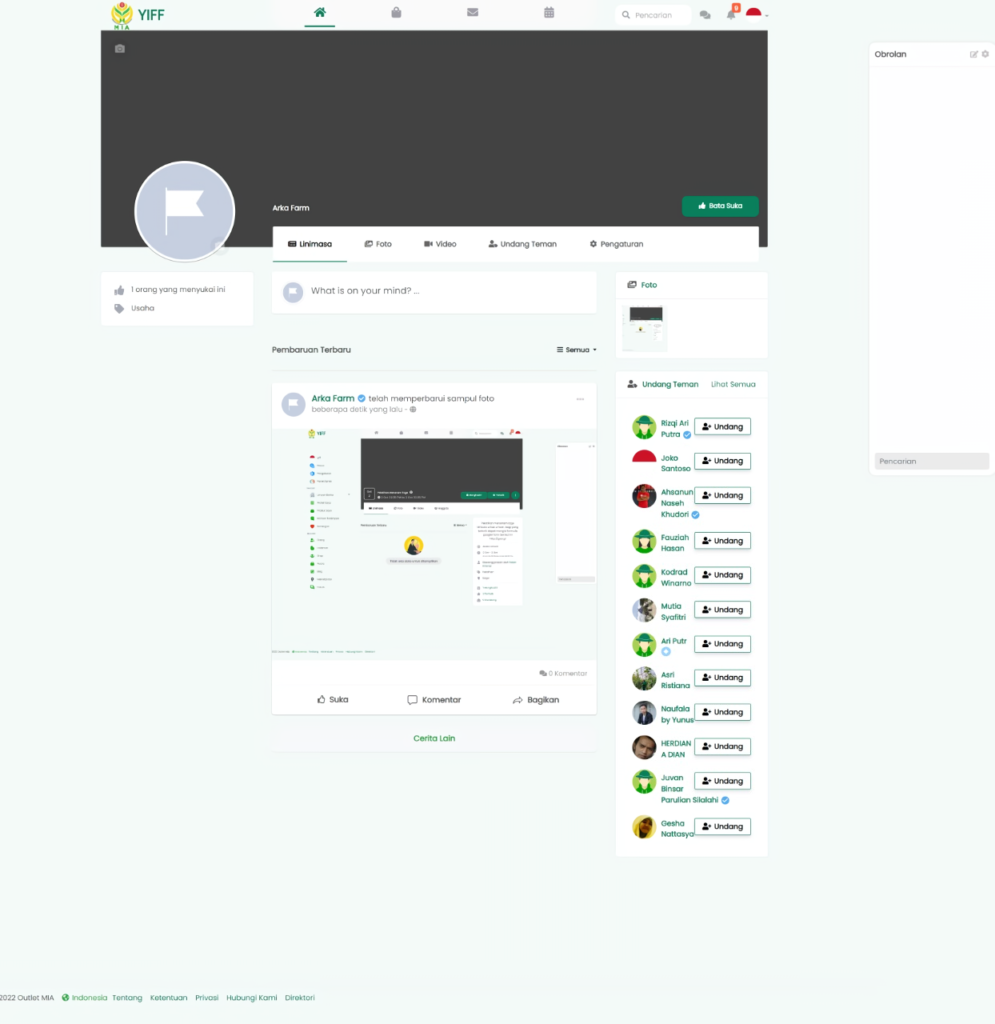This screenshot has height=1024, width=995.
Task: Click the Batal Suka button
Action: [x=720, y=206]
